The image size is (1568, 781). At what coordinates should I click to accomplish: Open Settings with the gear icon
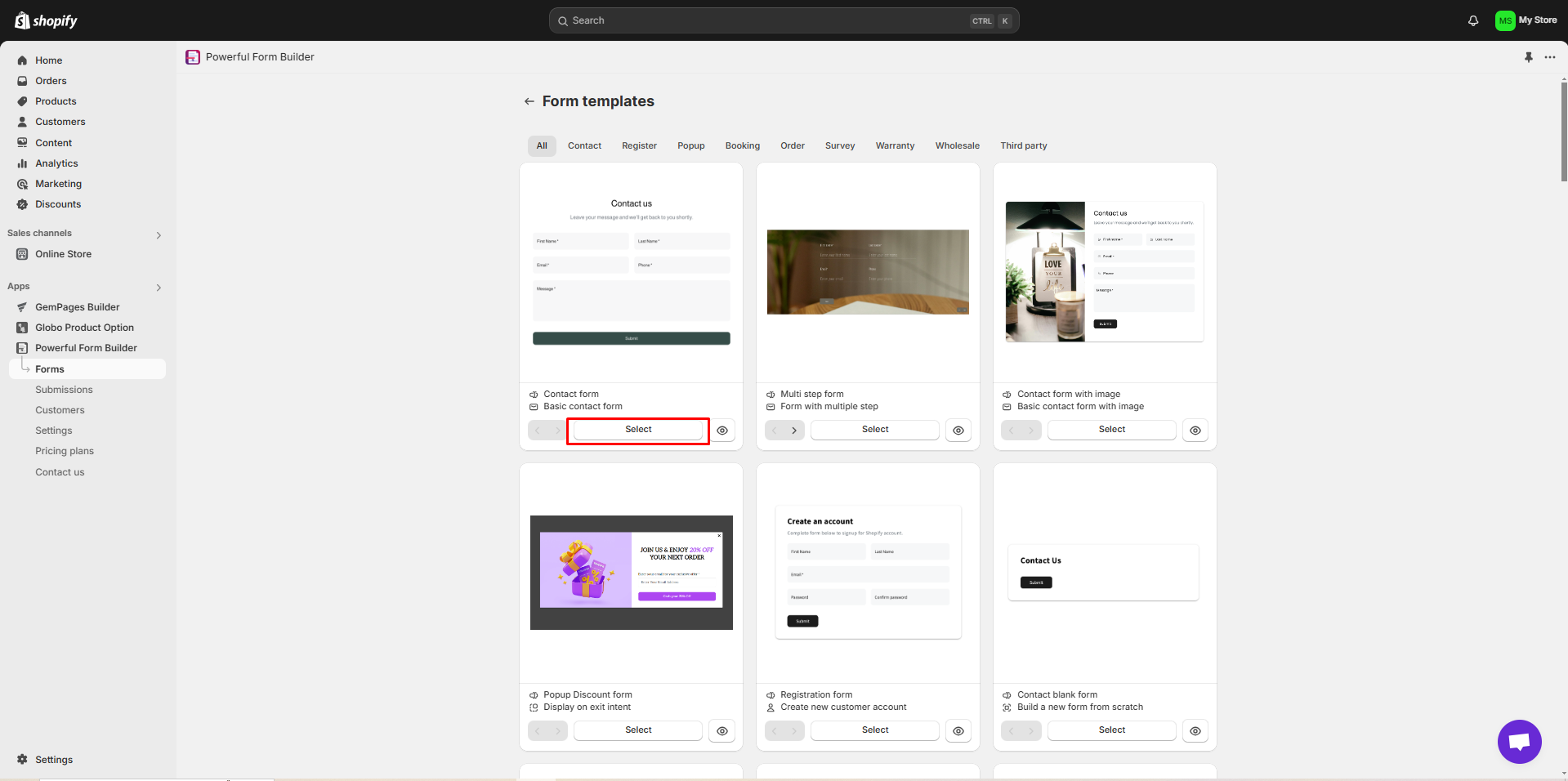coord(22,760)
